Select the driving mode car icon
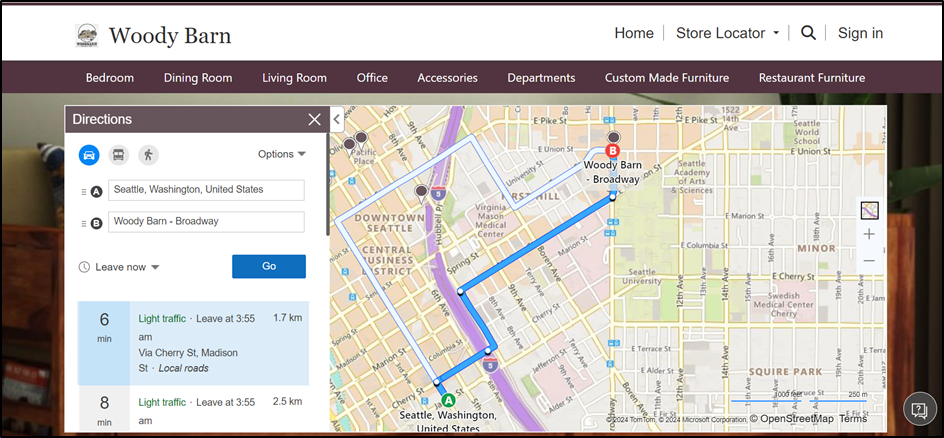 coord(89,155)
